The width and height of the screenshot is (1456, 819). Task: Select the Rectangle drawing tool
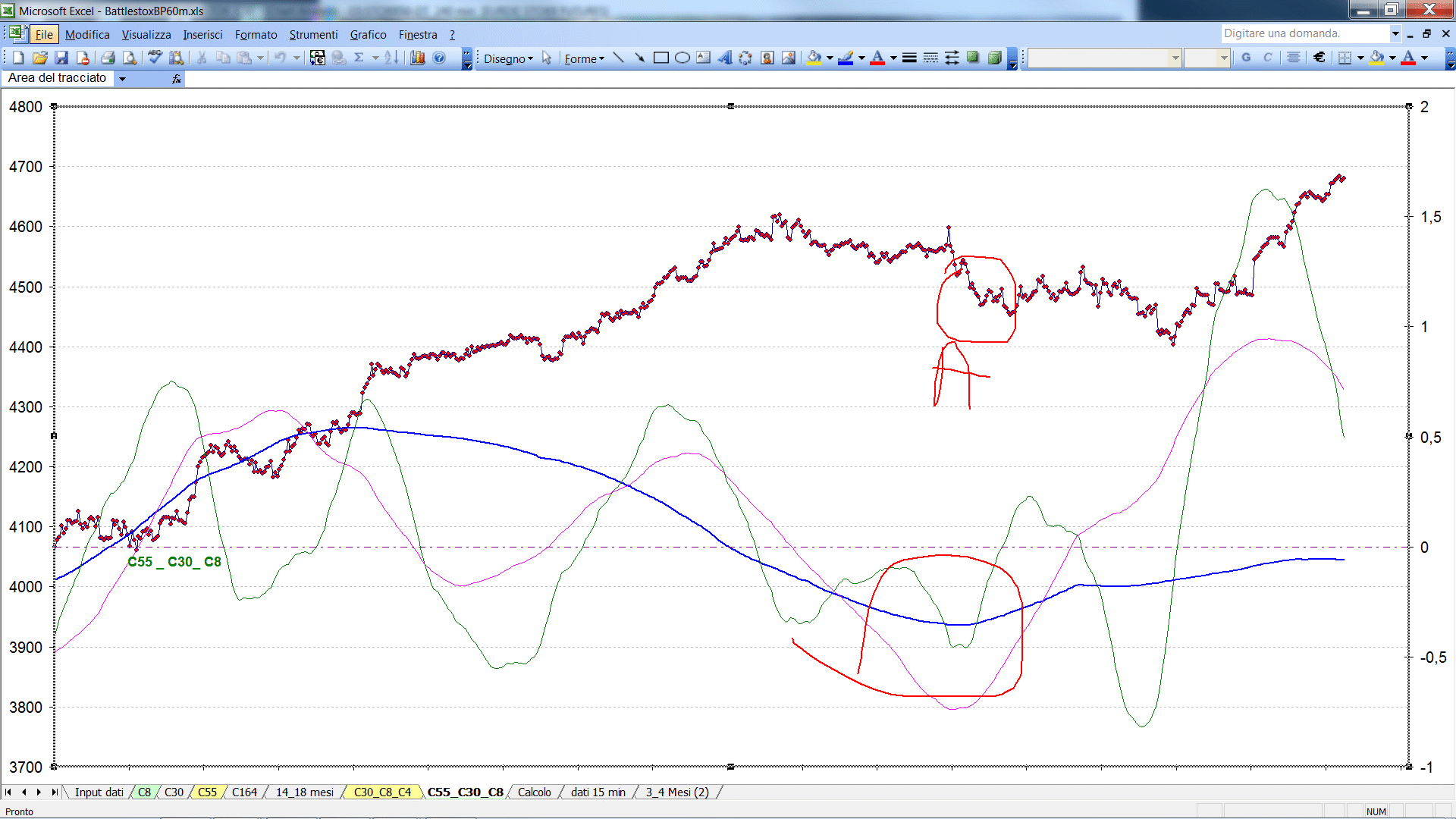click(x=661, y=58)
